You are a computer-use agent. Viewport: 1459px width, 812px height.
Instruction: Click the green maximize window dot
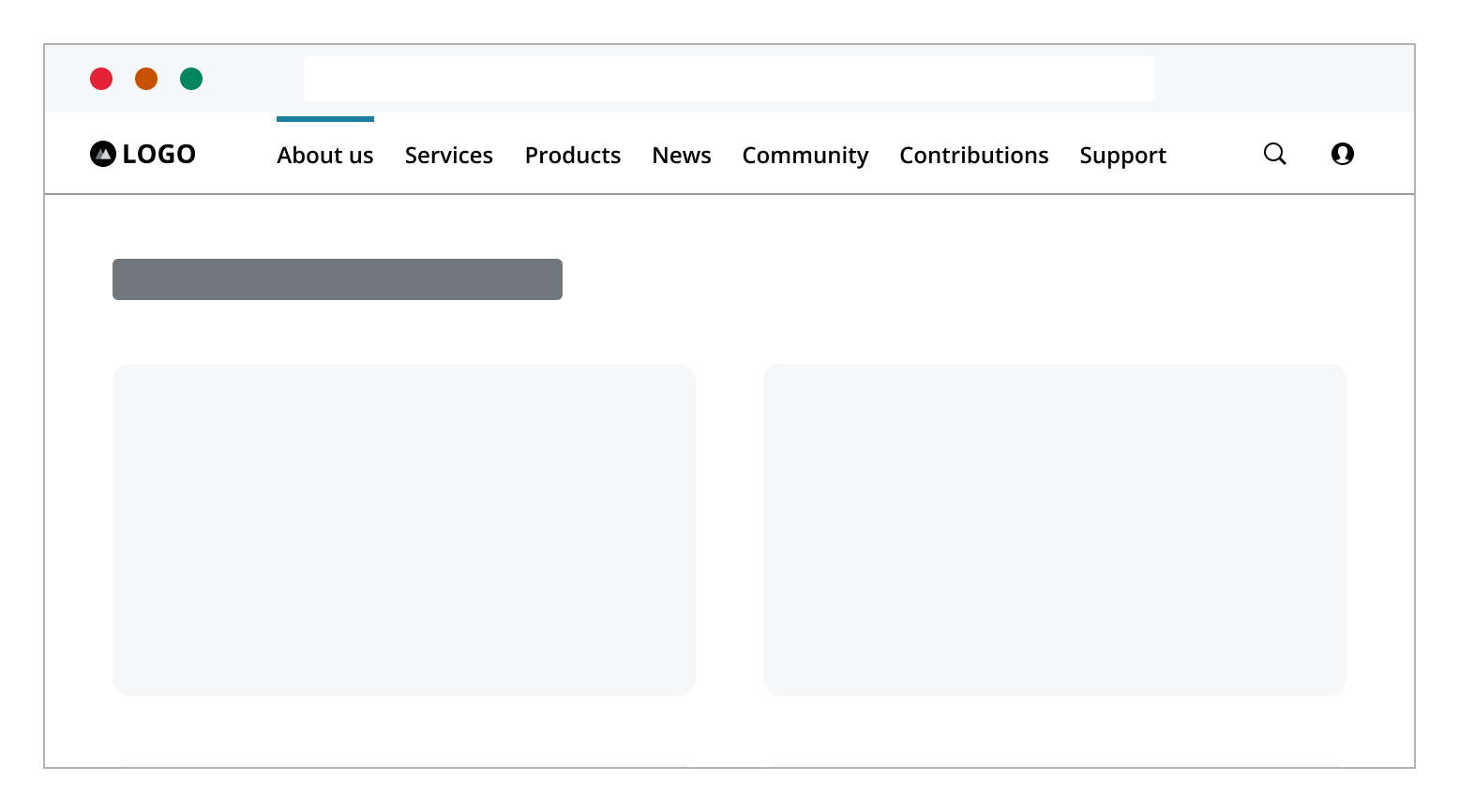[x=191, y=79]
